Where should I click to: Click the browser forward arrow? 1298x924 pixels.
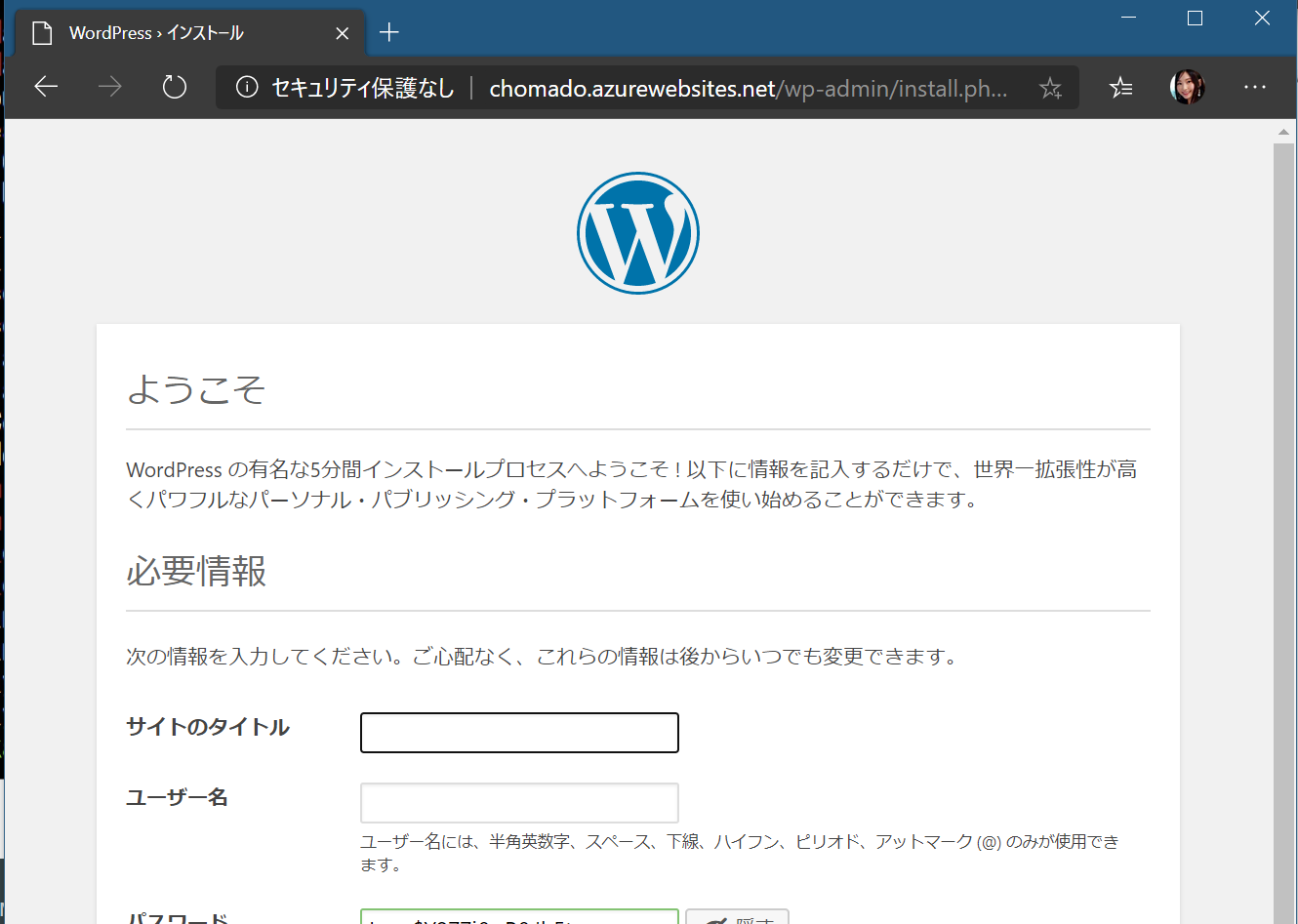110,88
